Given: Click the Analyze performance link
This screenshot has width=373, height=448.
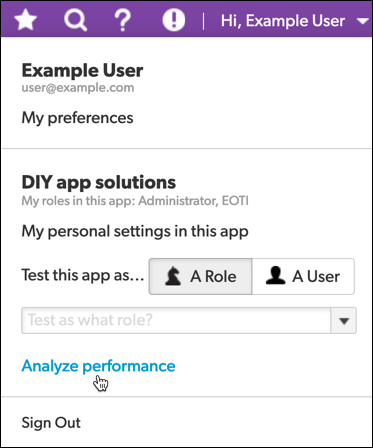Looking at the screenshot, I should tap(98, 366).
